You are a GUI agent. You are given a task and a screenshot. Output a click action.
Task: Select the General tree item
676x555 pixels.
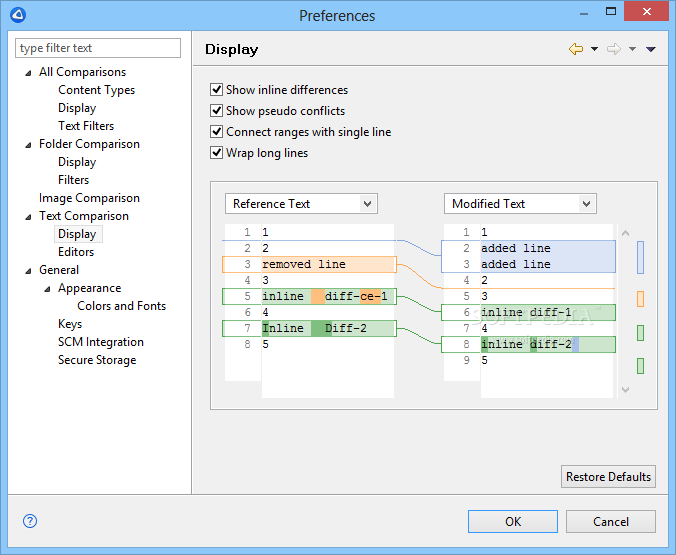59,270
